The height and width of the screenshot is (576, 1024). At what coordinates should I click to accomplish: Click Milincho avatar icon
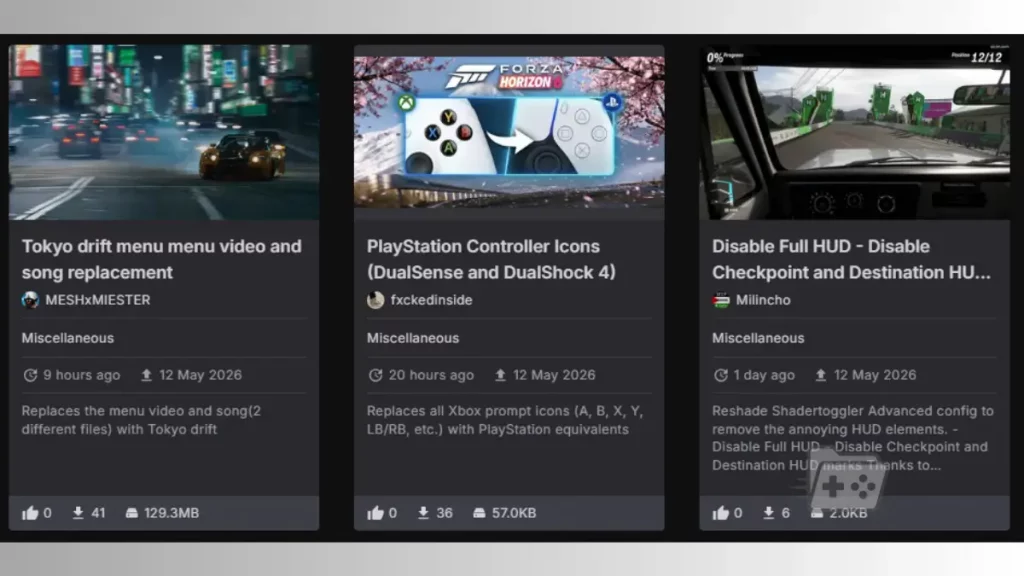coord(721,300)
